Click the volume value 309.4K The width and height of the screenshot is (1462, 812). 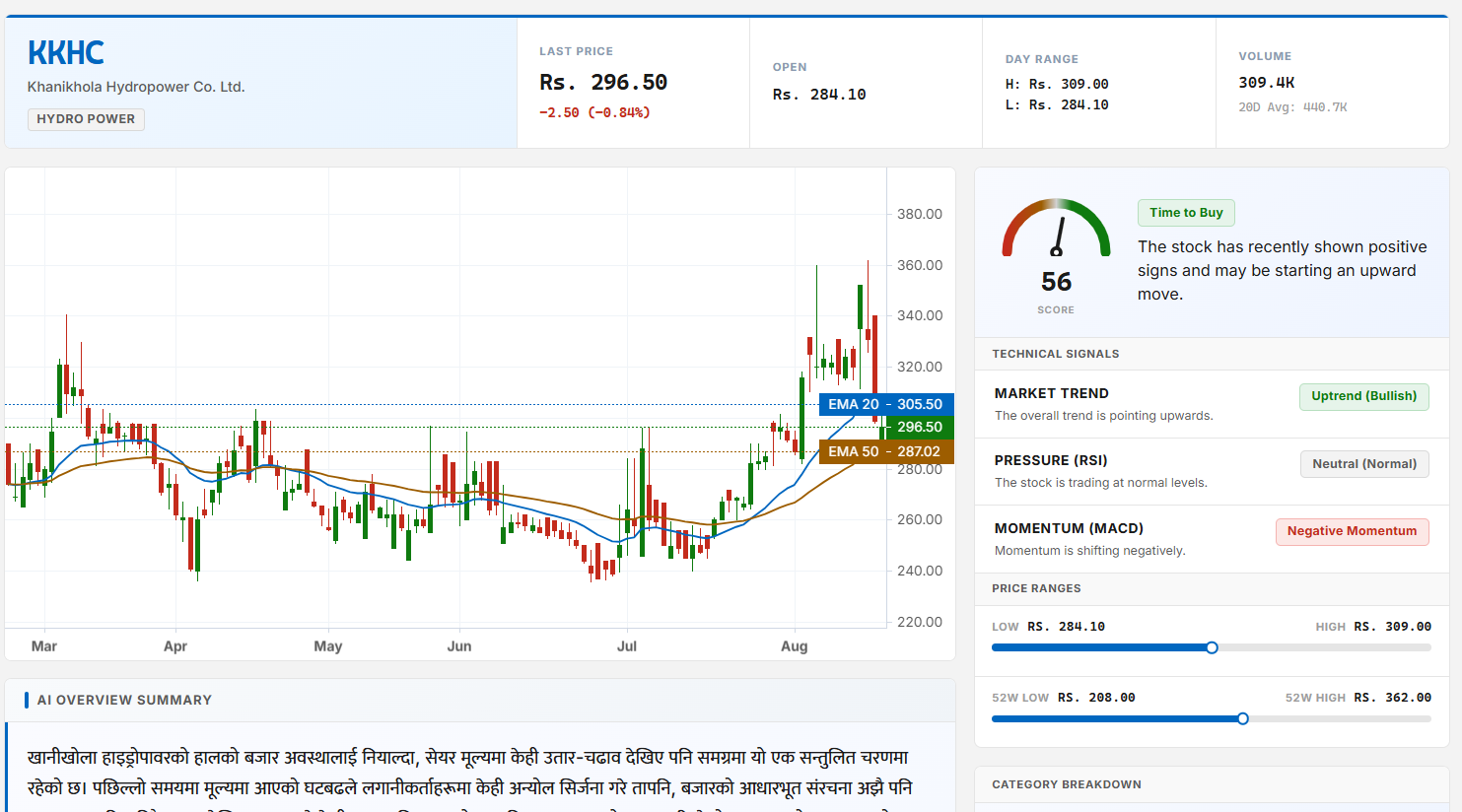[x=1267, y=83]
